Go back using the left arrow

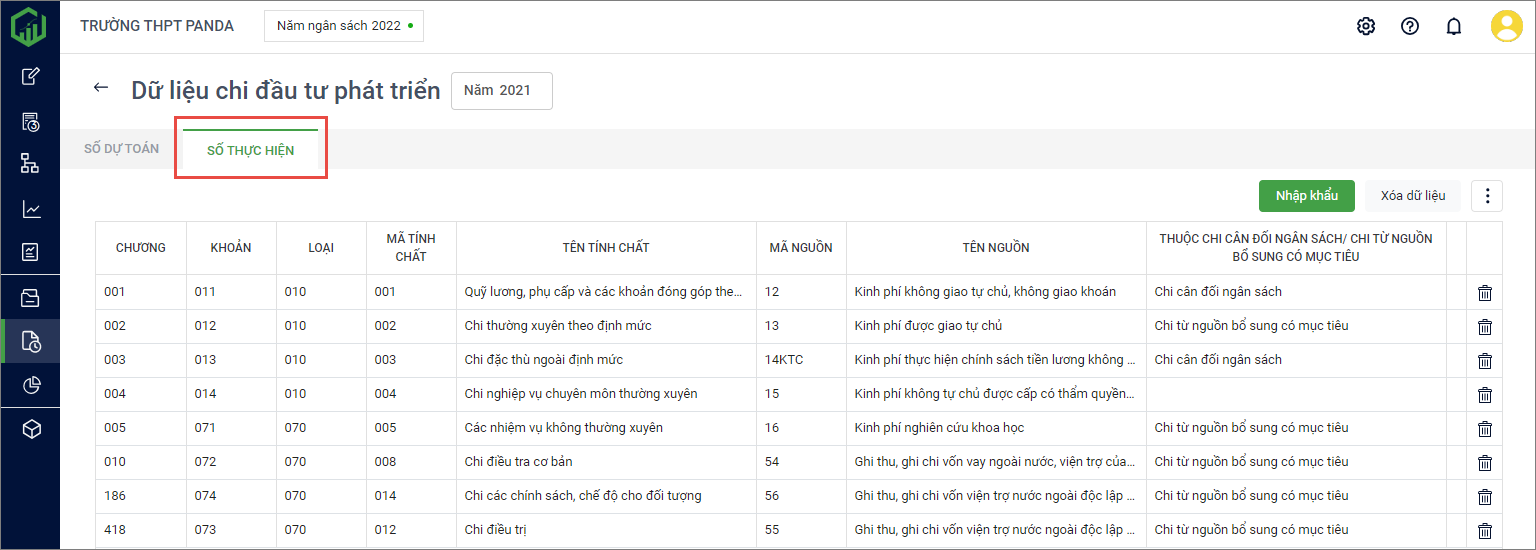point(100,88)
